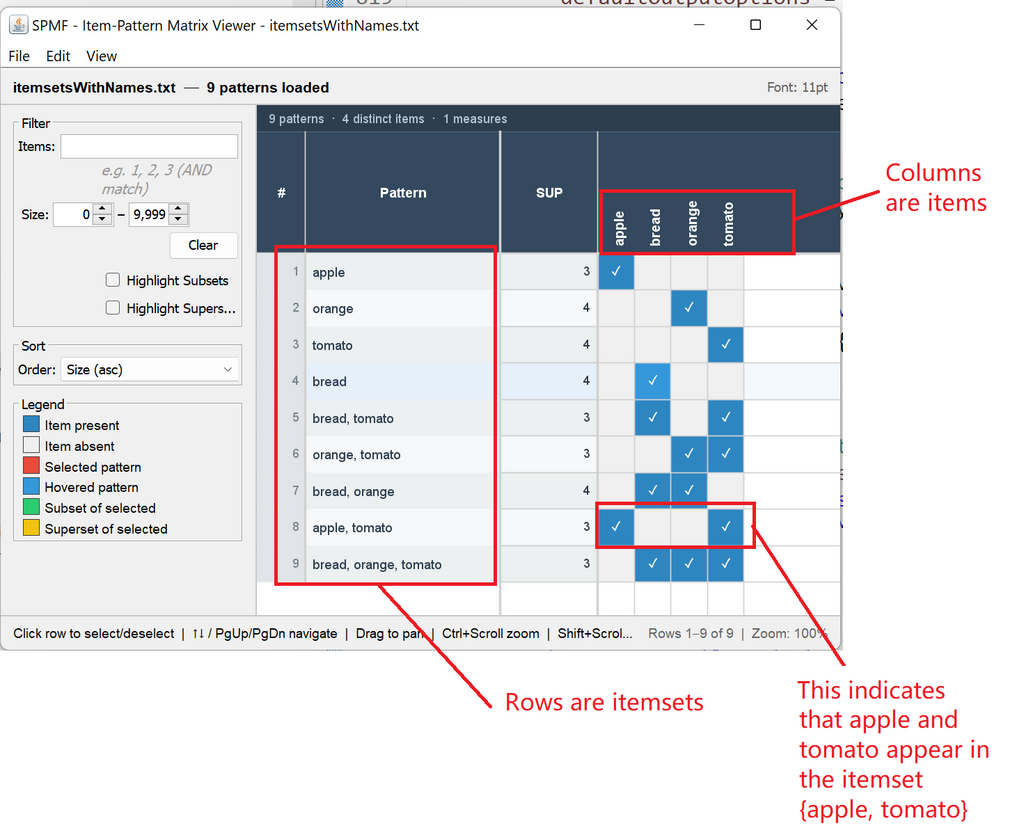Click tomato checkmark cell in row 3
The height and width of the screenshot is (837, 1024).
pyautogui.click(x=726, y=345)
